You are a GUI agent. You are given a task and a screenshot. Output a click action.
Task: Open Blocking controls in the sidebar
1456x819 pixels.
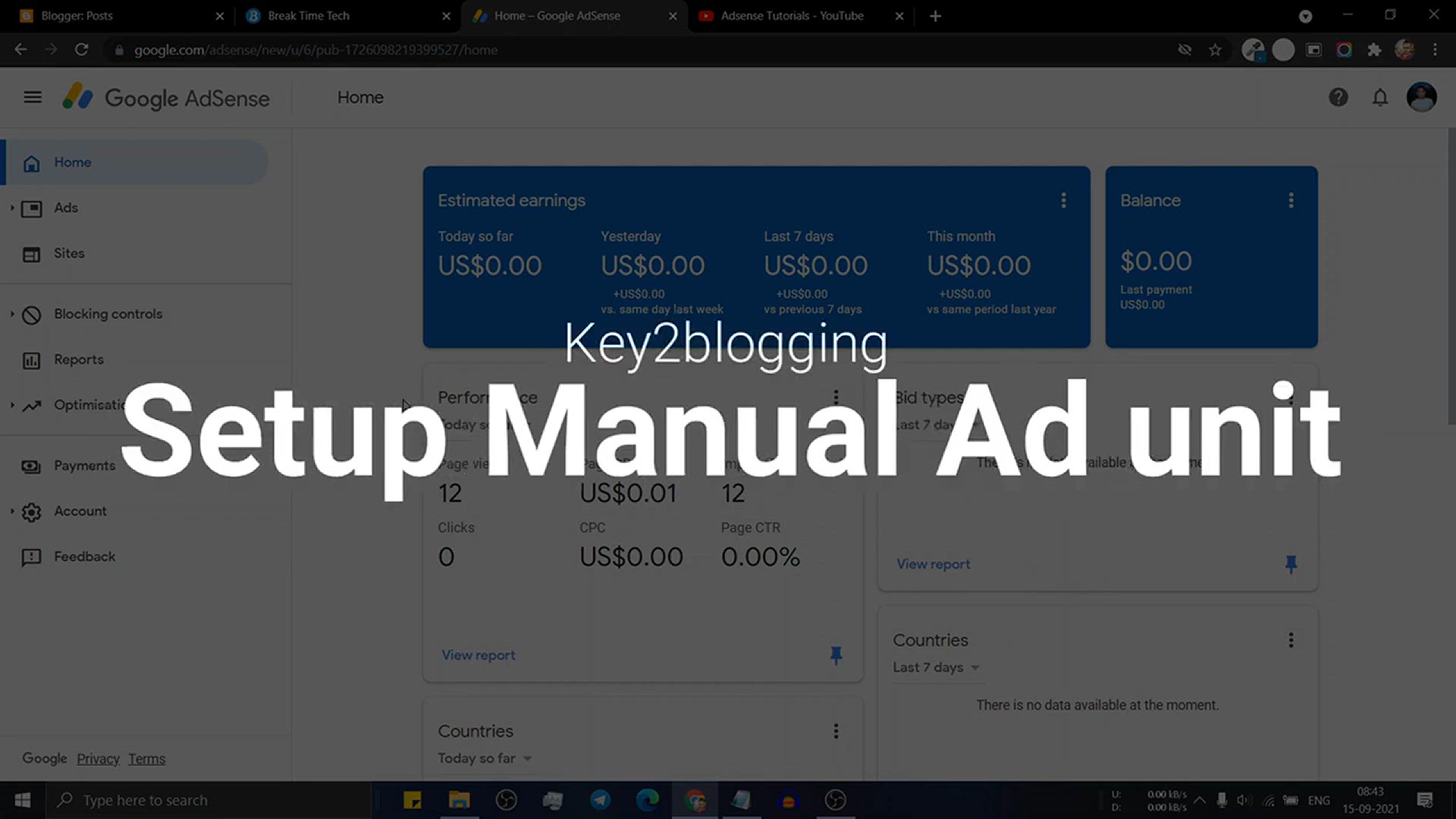(x=108, y=314)
